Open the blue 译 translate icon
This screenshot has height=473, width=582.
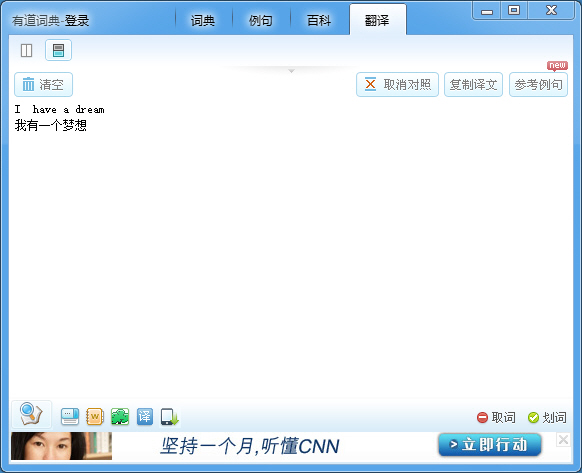click(x=144, y=417)
